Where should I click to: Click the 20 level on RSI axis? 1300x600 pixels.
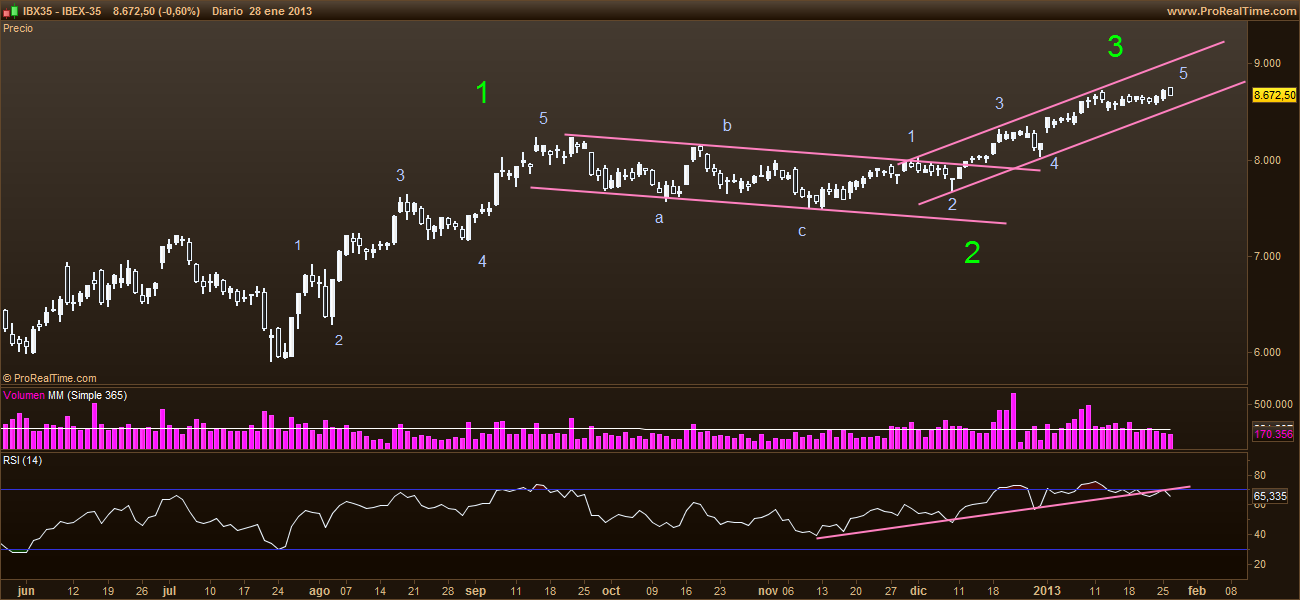1262,565
